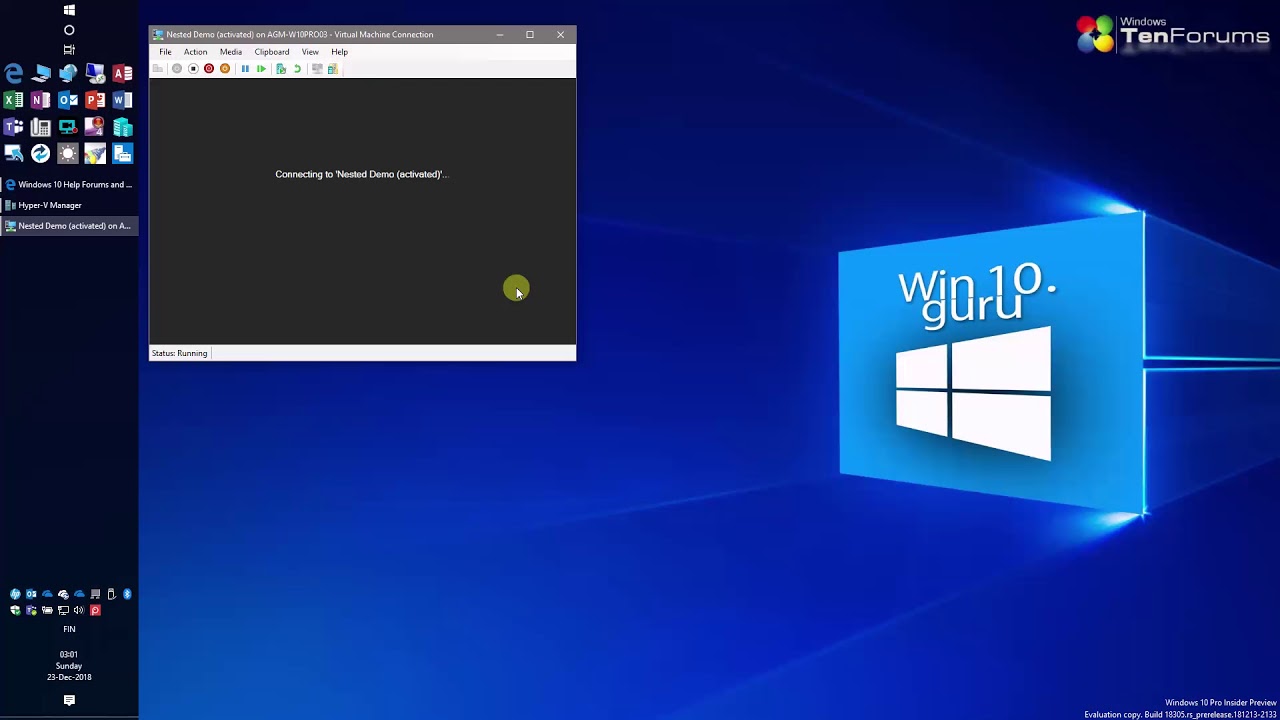Image resolution: width=1280 pixels, height=720 pixels.
Task: Open the desk phone pinned icon
Action: [x=40, y=127]
